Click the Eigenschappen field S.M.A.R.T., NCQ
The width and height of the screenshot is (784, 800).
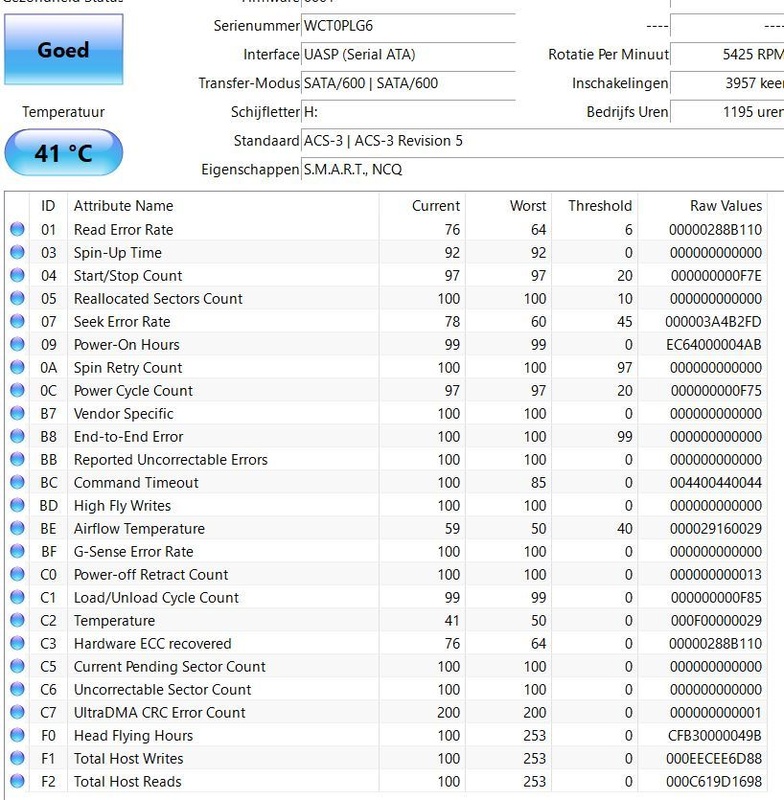coord(543,169)
